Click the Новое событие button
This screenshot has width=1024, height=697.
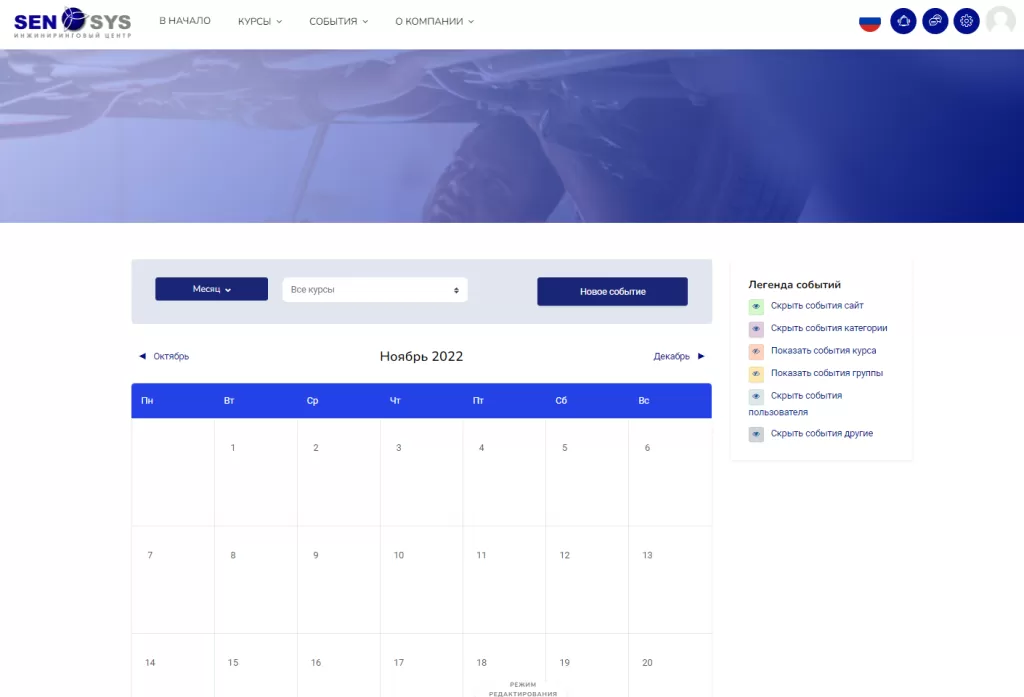(613, 291)
